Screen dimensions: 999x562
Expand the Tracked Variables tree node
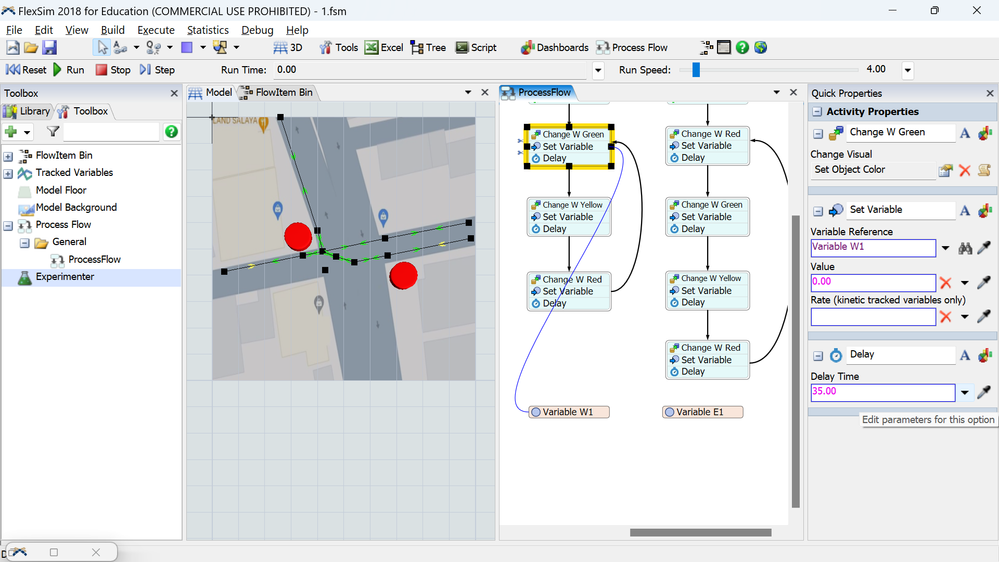pyautogui.click(x=8, y=173)
